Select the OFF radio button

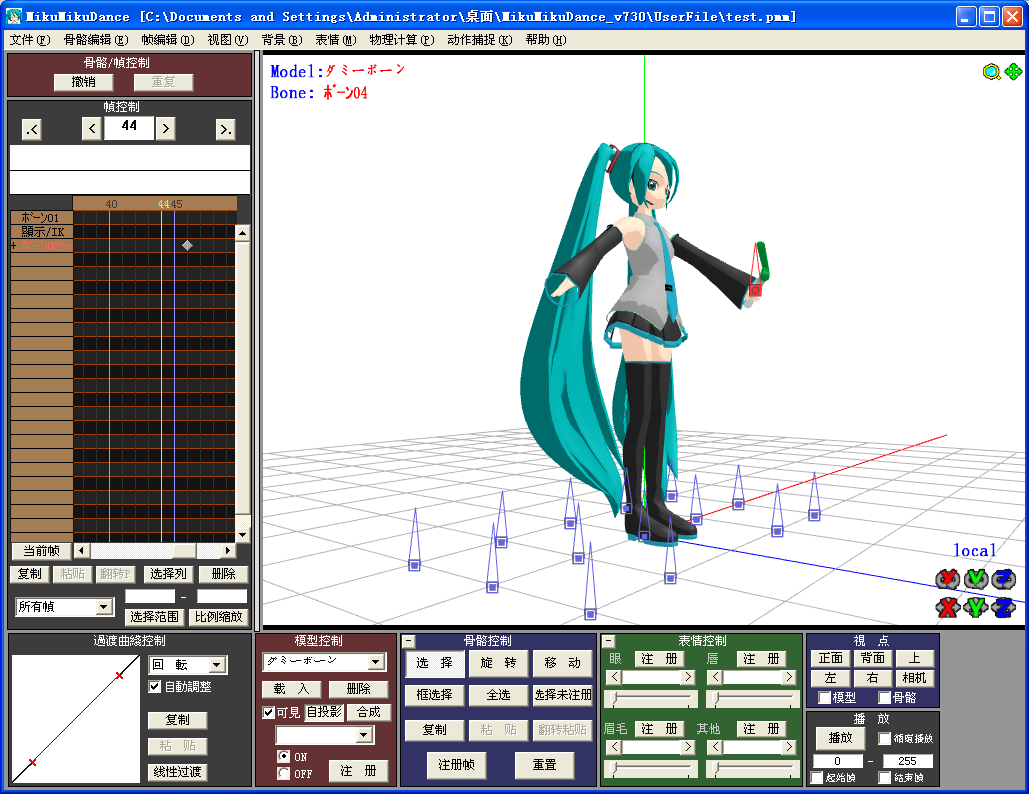tap(284, 773)
